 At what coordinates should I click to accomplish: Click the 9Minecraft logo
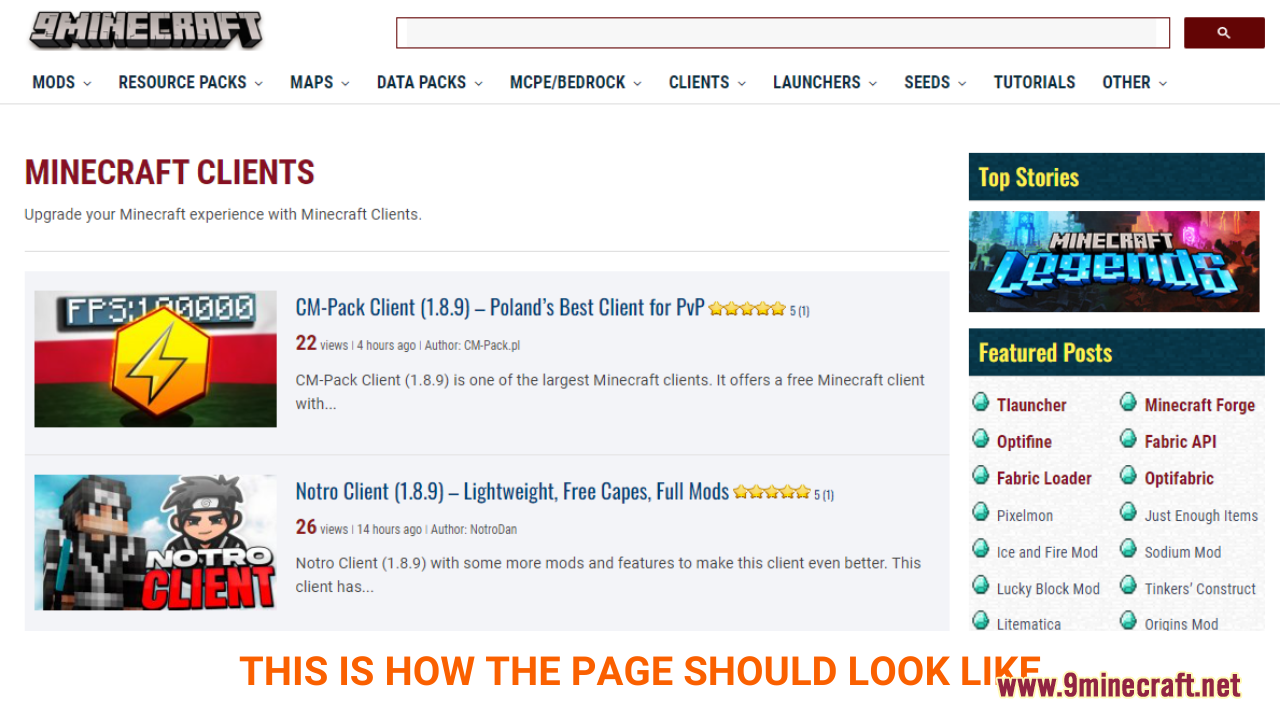tap(146, 29)
